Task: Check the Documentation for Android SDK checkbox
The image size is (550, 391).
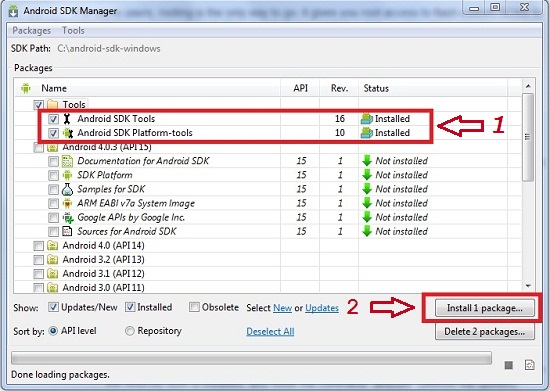Action: tap(53, 161)
